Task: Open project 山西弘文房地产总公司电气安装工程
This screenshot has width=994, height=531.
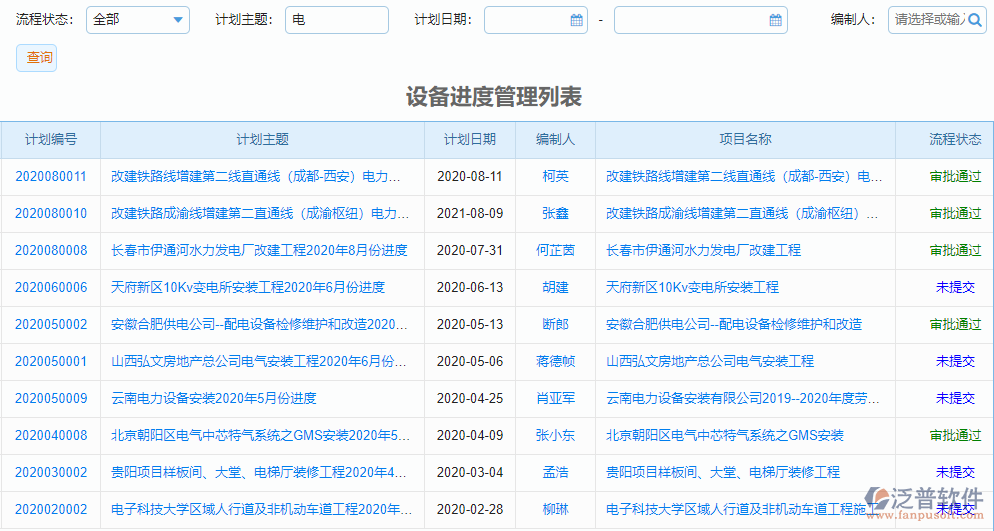Action: click(x=710, y=361)
